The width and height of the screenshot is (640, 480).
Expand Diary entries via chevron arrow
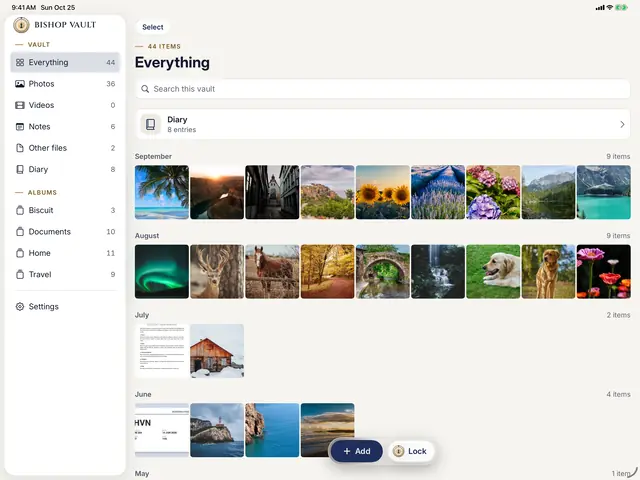point(622,124)
